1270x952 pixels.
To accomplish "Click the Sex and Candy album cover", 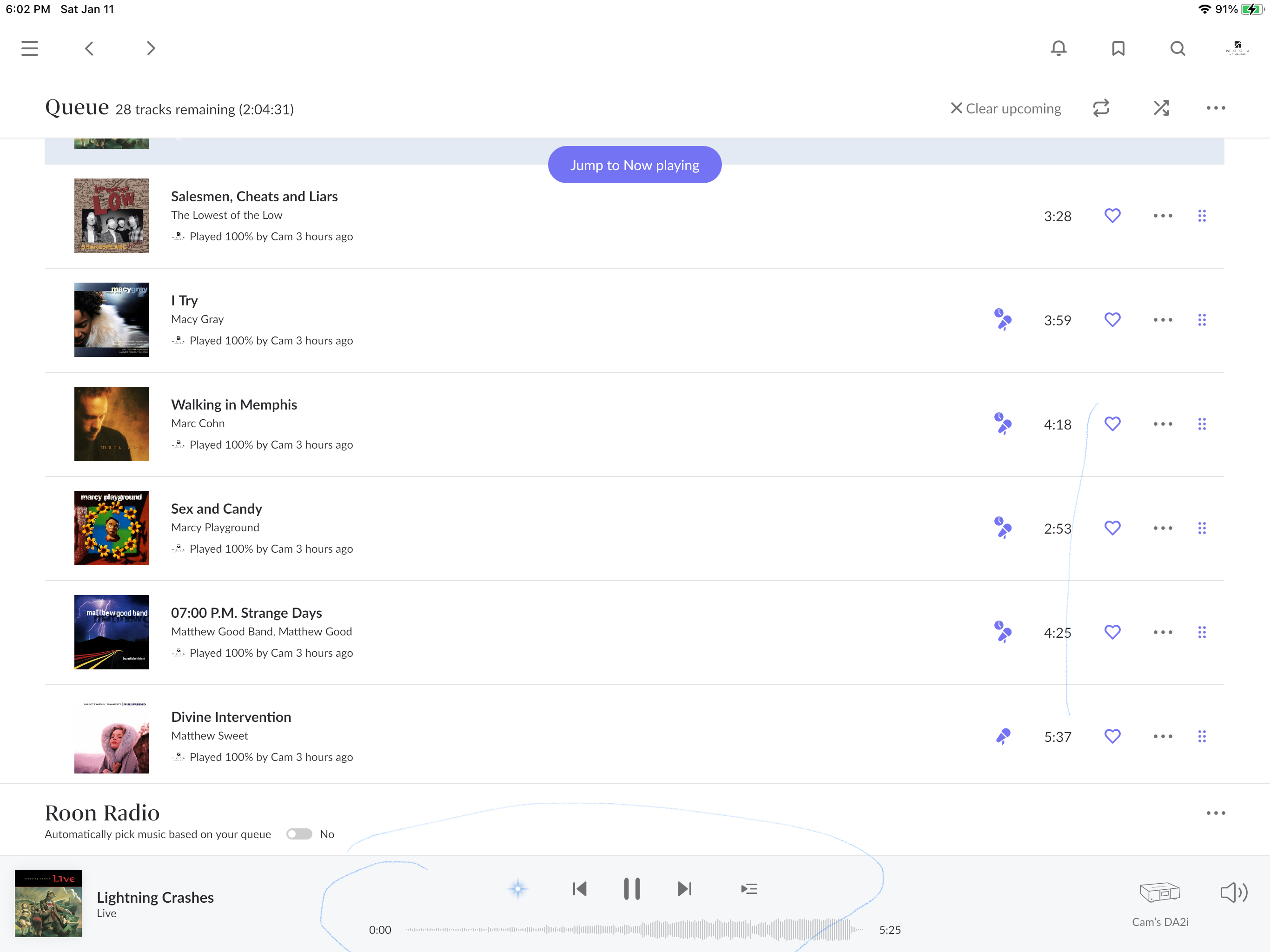I will tap(112, 528).
